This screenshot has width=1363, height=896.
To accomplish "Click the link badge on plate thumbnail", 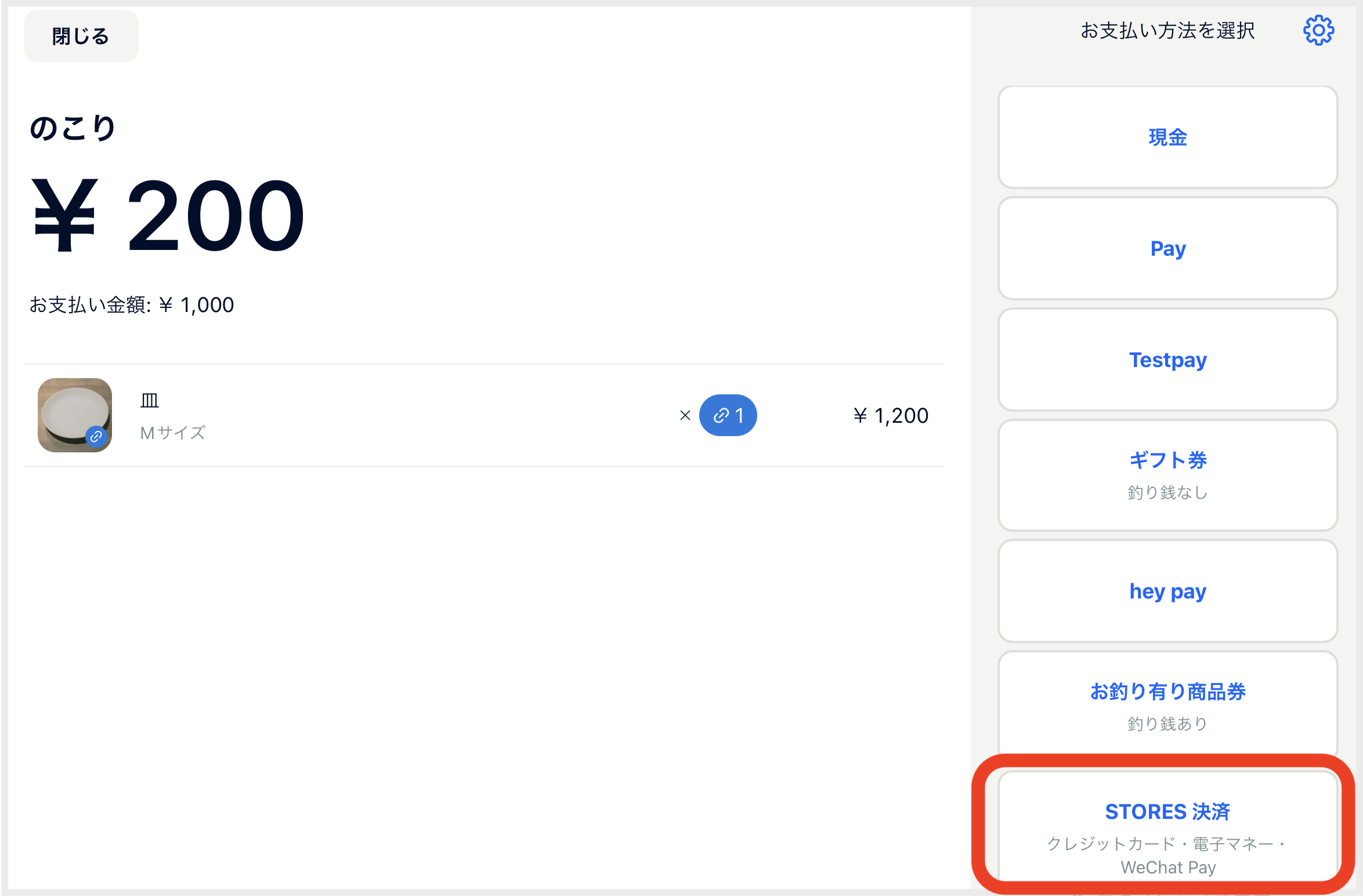I will coord(96,436).
